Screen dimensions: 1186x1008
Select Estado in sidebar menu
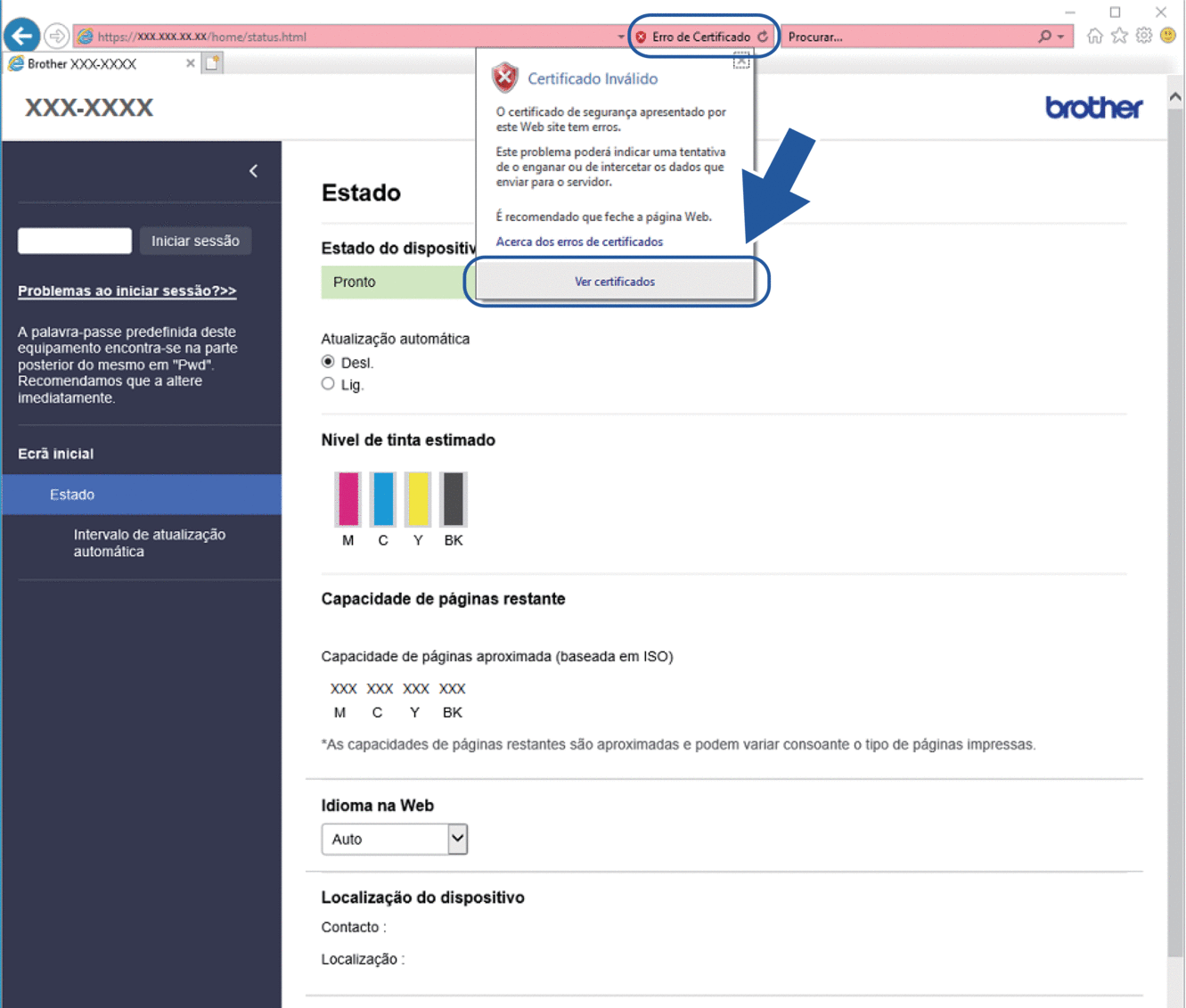142,495
